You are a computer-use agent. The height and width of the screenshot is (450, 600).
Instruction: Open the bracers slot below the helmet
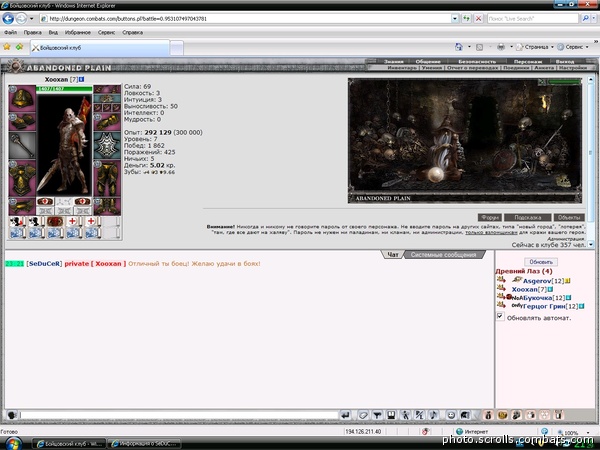tap(22, 122)
